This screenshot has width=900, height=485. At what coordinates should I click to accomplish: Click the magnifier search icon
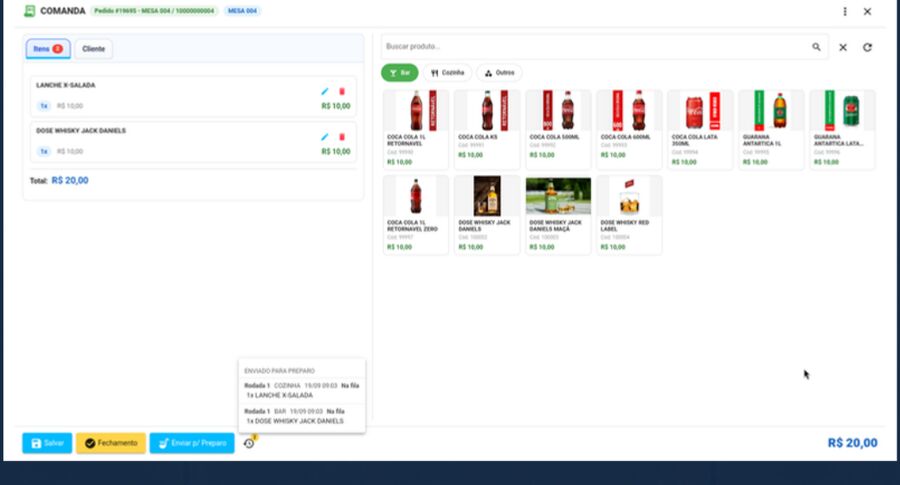[816, 47]
